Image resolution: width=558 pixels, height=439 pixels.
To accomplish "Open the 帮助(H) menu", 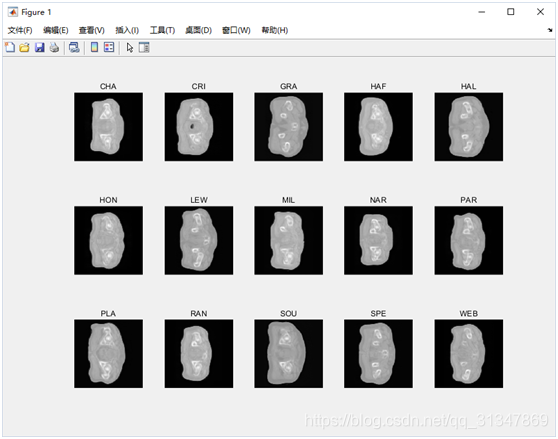I will [x=275, y=30].
